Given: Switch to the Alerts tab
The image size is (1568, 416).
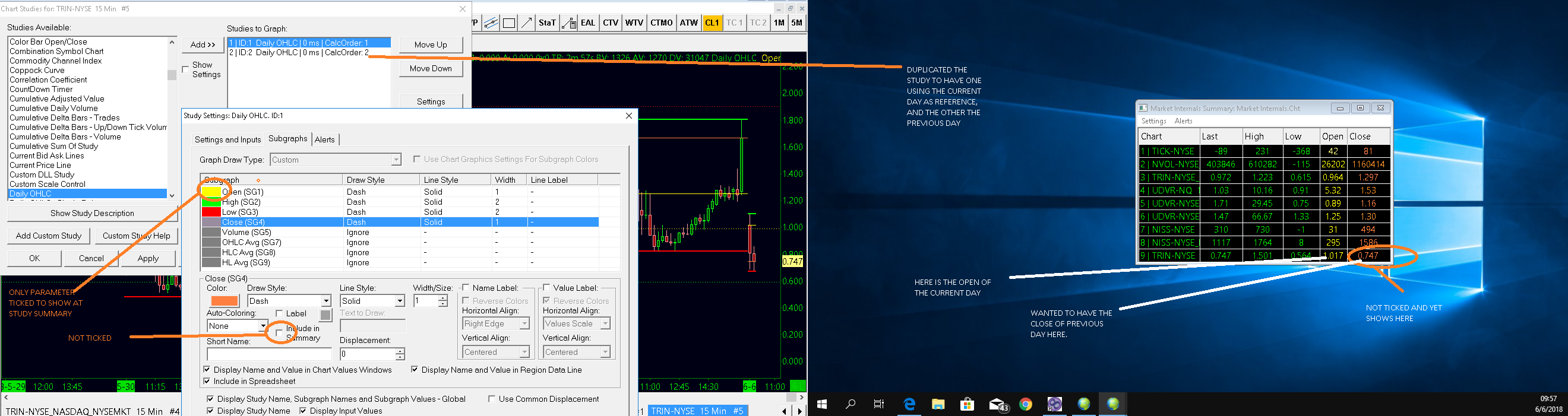Looking at the screenshot, I should (x=324, y=140).
